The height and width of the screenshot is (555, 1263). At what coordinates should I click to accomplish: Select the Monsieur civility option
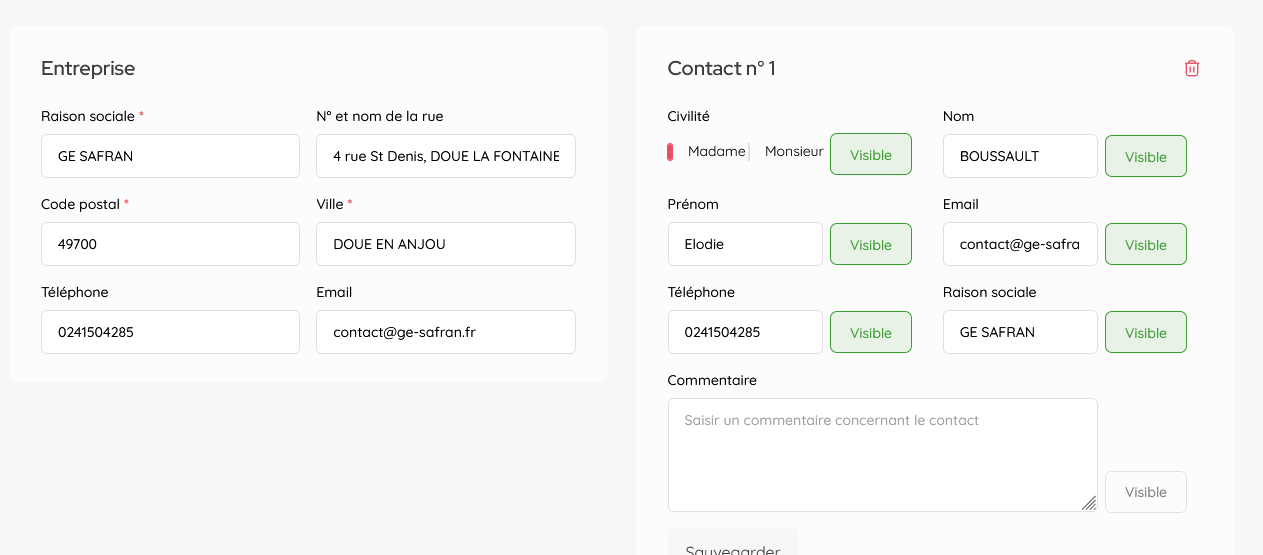[x=793, y=152]
